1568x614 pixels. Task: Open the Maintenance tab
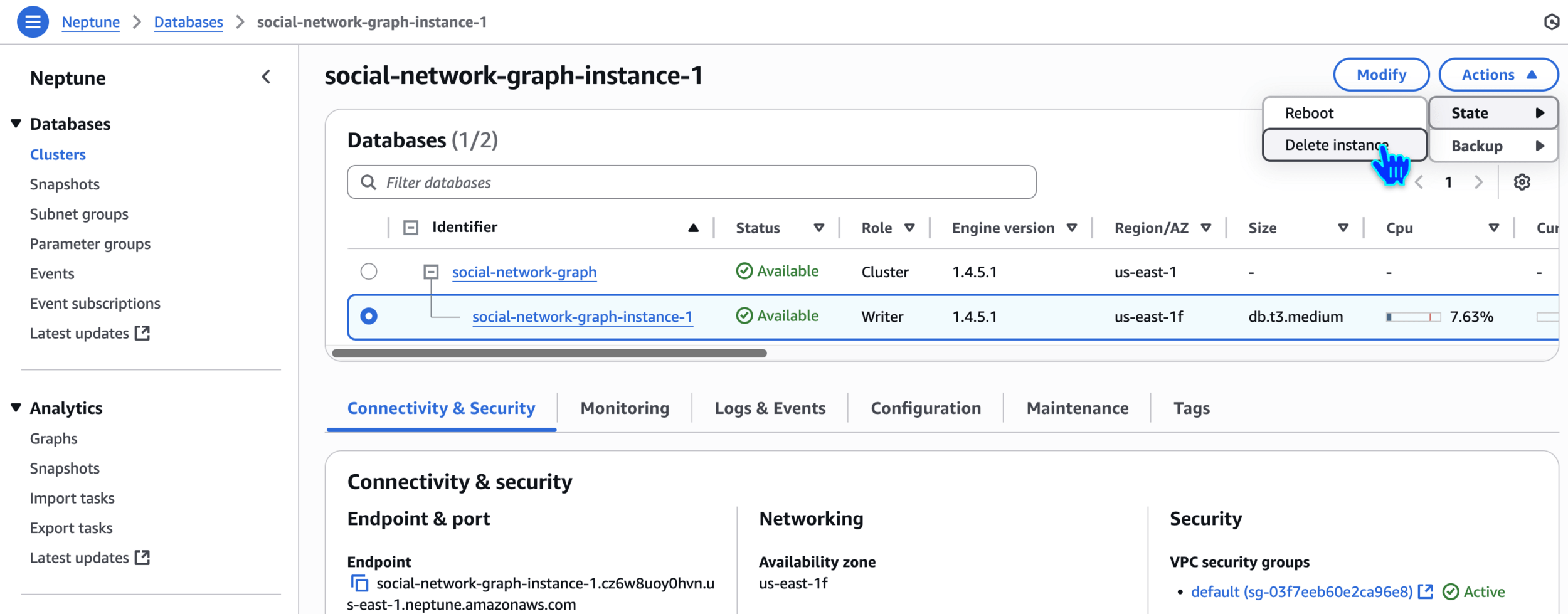pyautogui.click(x=1077, y=408)
